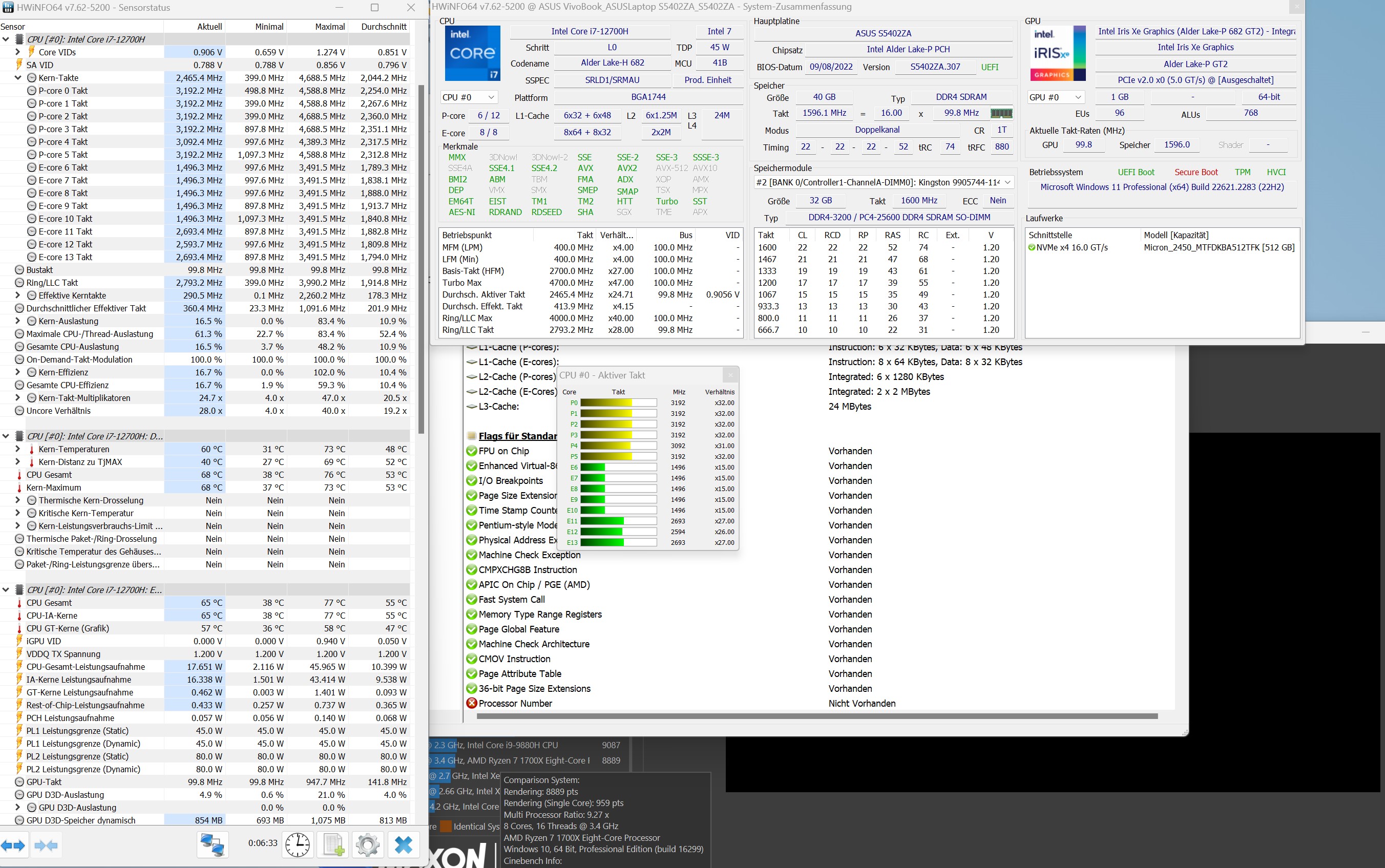Click the Intel Core i7 logo
Viewport: 1385px width, 868px height.
pos(473,53)
